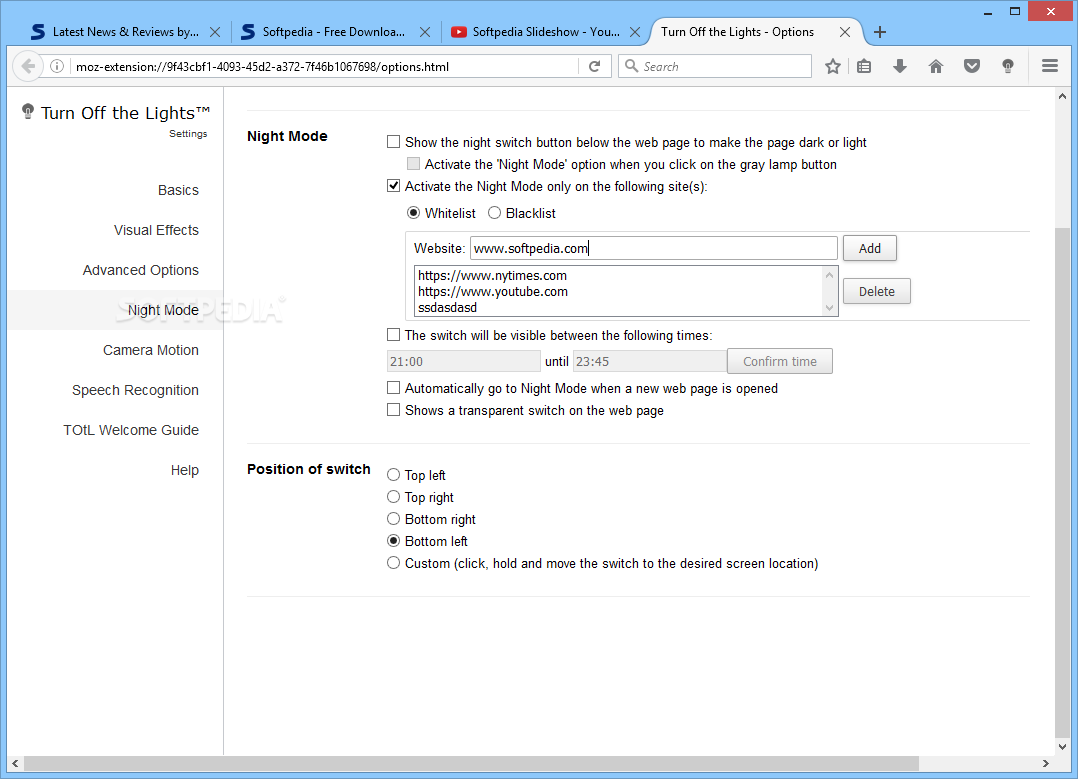The image size is (1078, 779).
Task: Choose Custom switch position option
Action: pyautogui.click(x=393, y=562)
